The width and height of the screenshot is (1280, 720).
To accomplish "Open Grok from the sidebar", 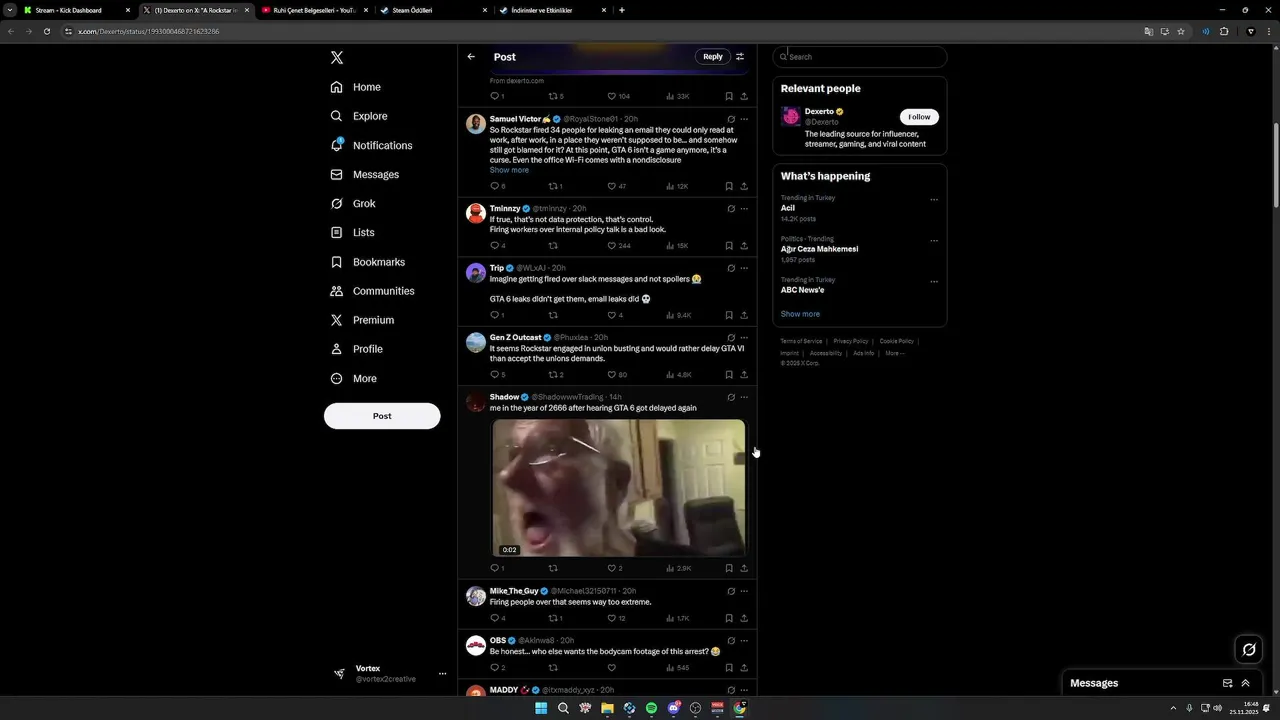I will [353, 203].
